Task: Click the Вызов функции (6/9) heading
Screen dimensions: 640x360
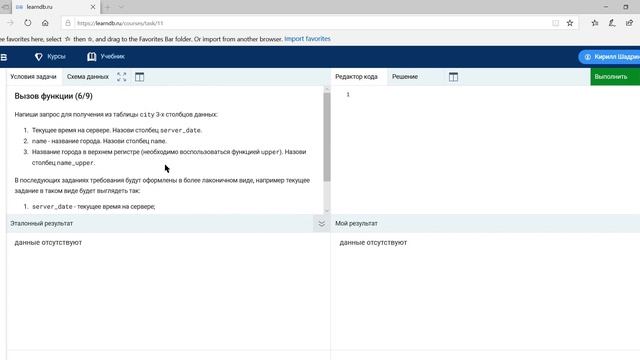Action: [53, 96]
